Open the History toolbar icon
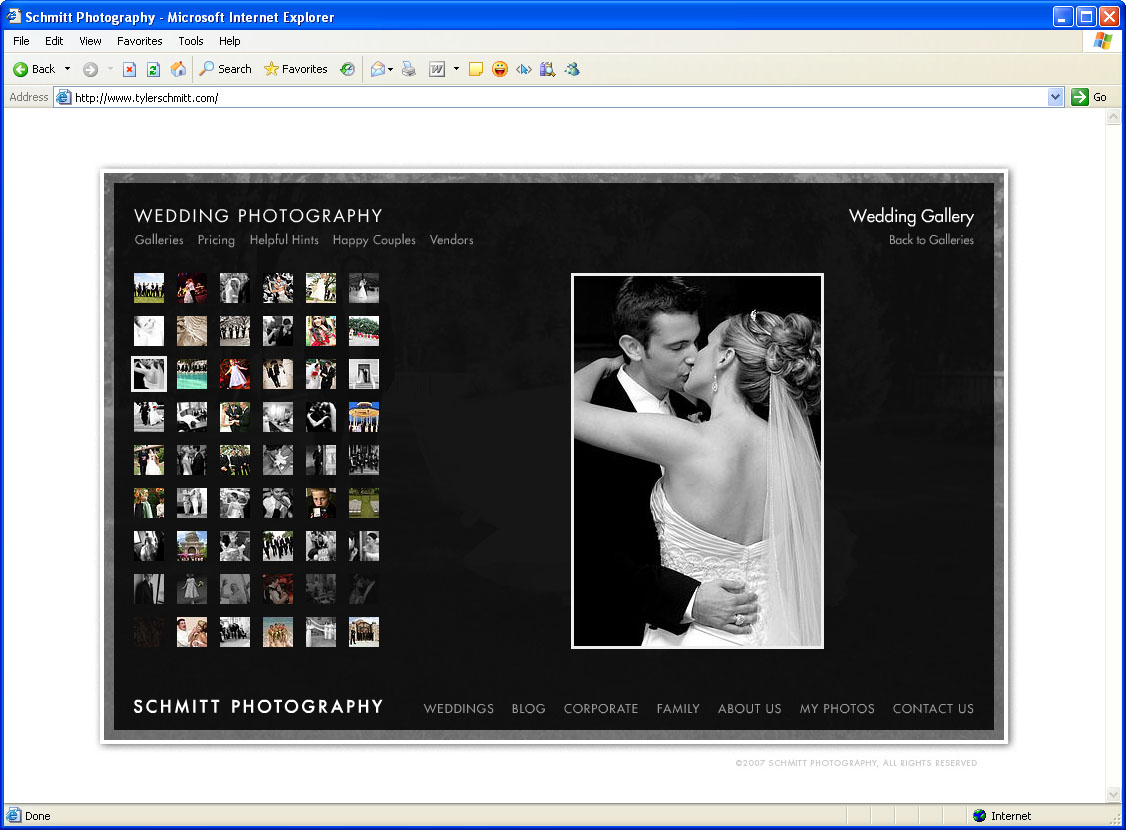The image size is (1126, 830). tap(347, 69)
